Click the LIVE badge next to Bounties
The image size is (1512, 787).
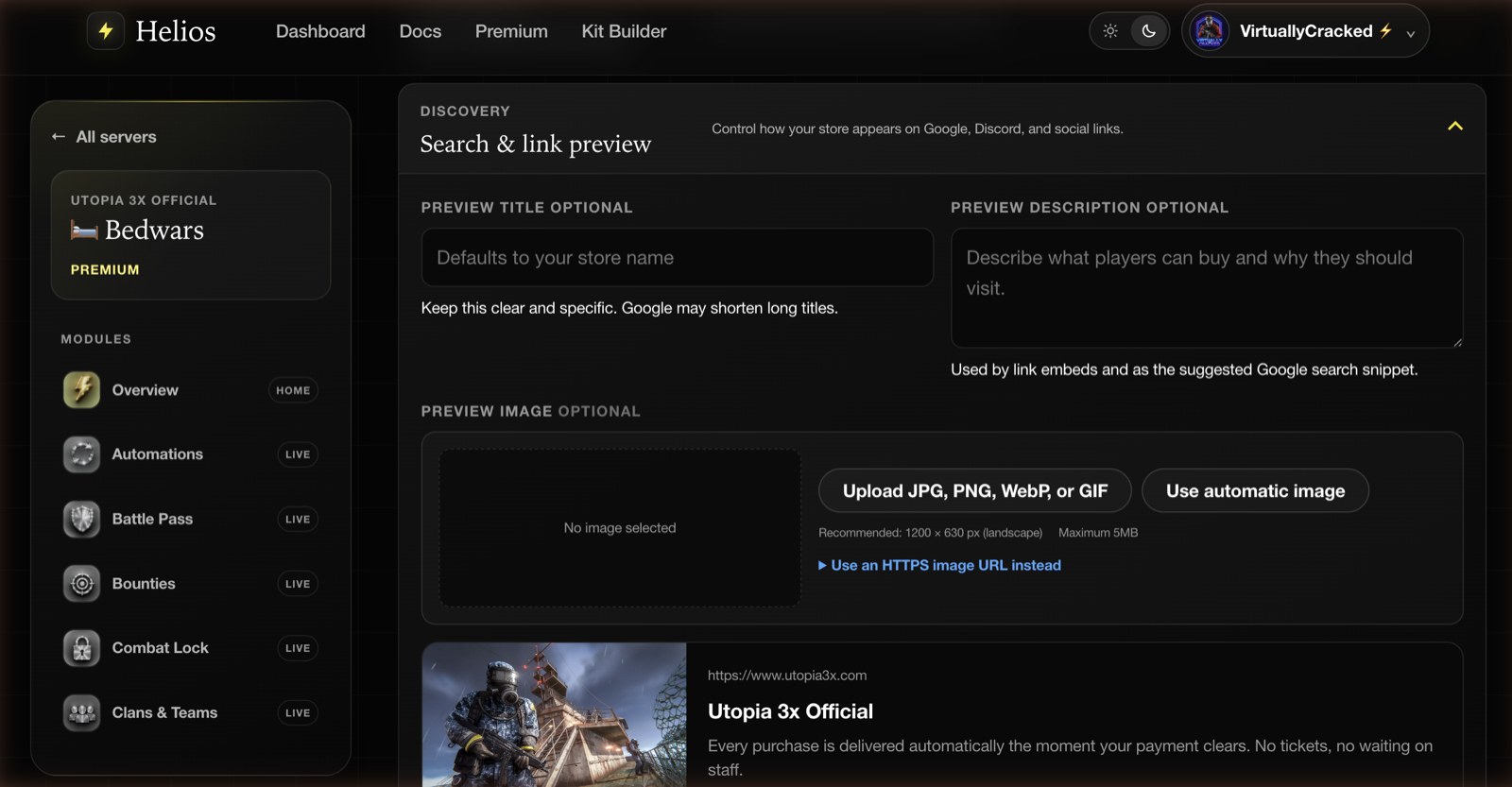[298, 584]
